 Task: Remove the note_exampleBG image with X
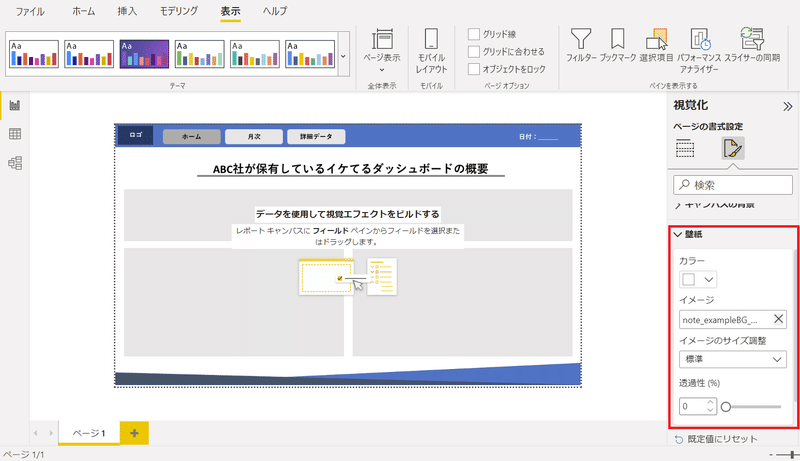[778, 319]
